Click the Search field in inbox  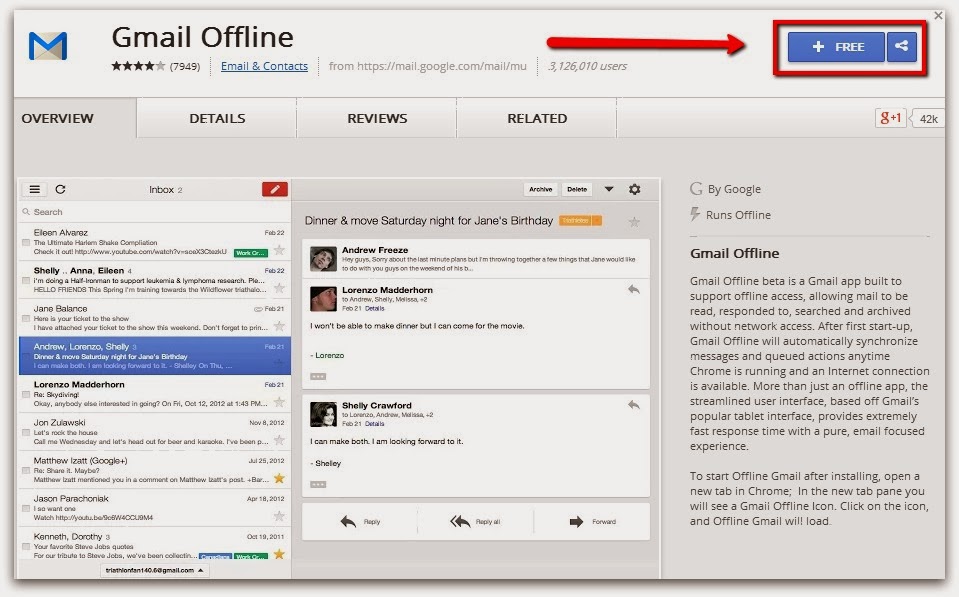(x=155, y=212)
